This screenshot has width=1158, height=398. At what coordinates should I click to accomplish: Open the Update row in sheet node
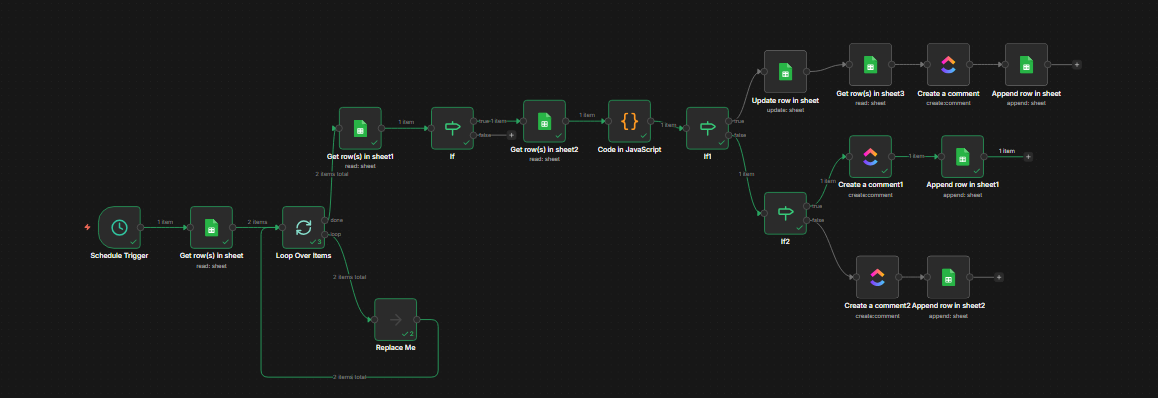point(785,72)
